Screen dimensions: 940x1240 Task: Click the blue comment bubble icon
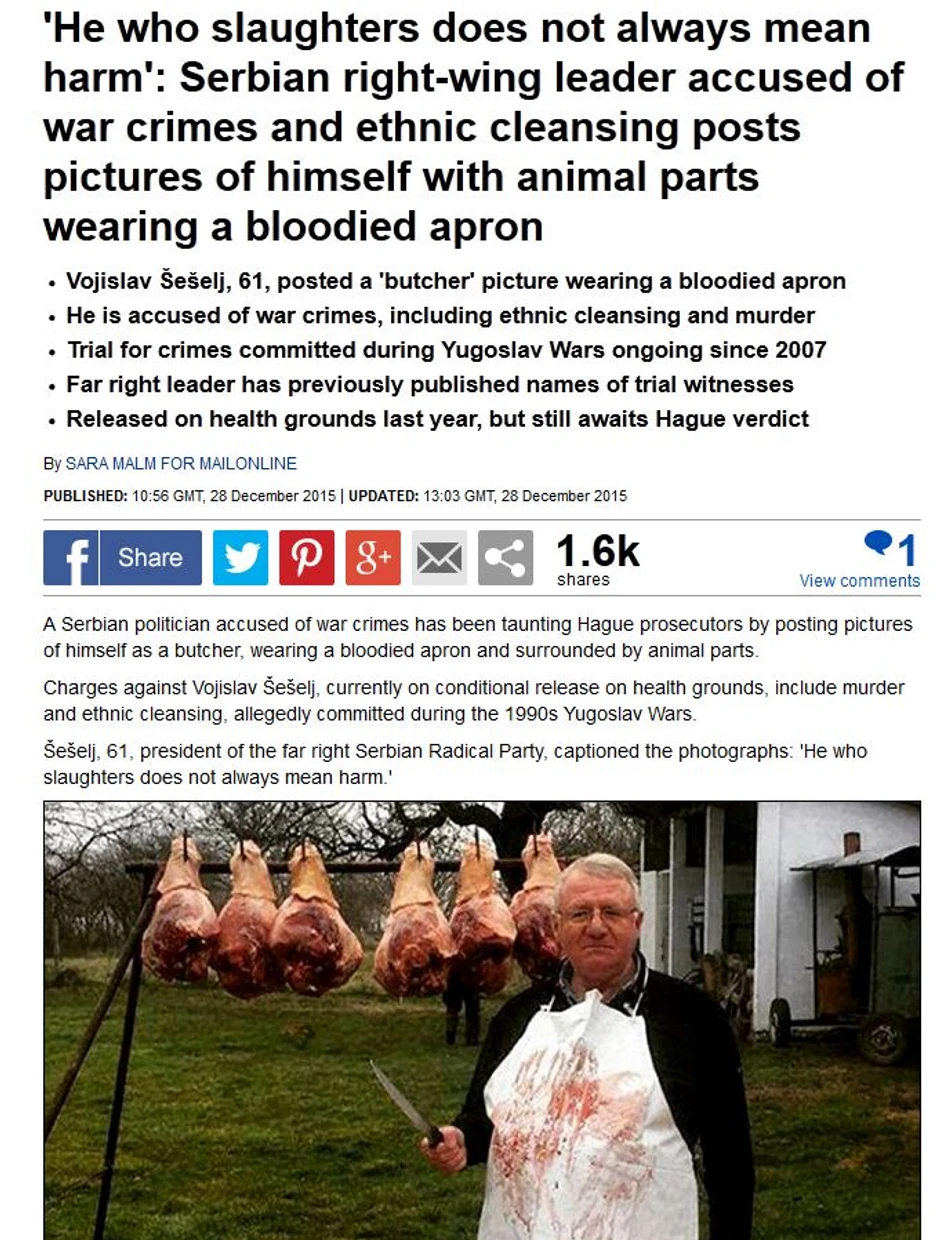pos(879,544)
